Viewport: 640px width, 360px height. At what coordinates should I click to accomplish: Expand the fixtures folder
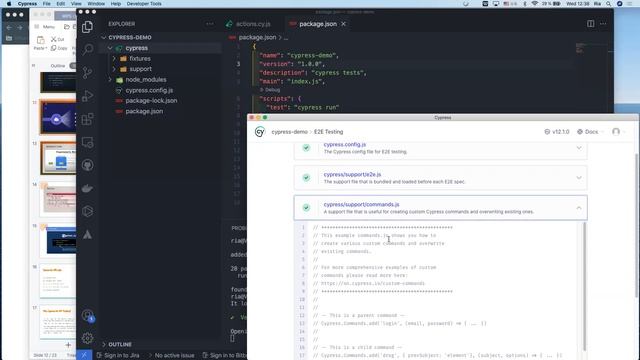click(x=114, y=59)
